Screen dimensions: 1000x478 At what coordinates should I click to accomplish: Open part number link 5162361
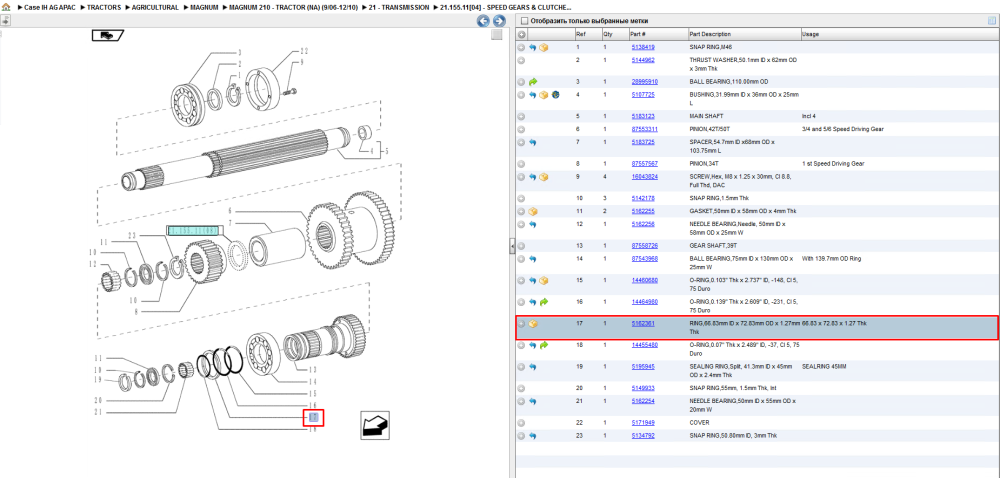point(643,324)
